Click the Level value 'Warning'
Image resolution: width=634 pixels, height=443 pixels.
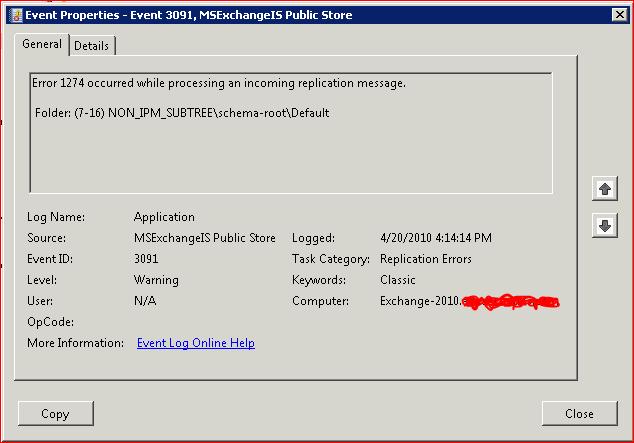[156, 280]
